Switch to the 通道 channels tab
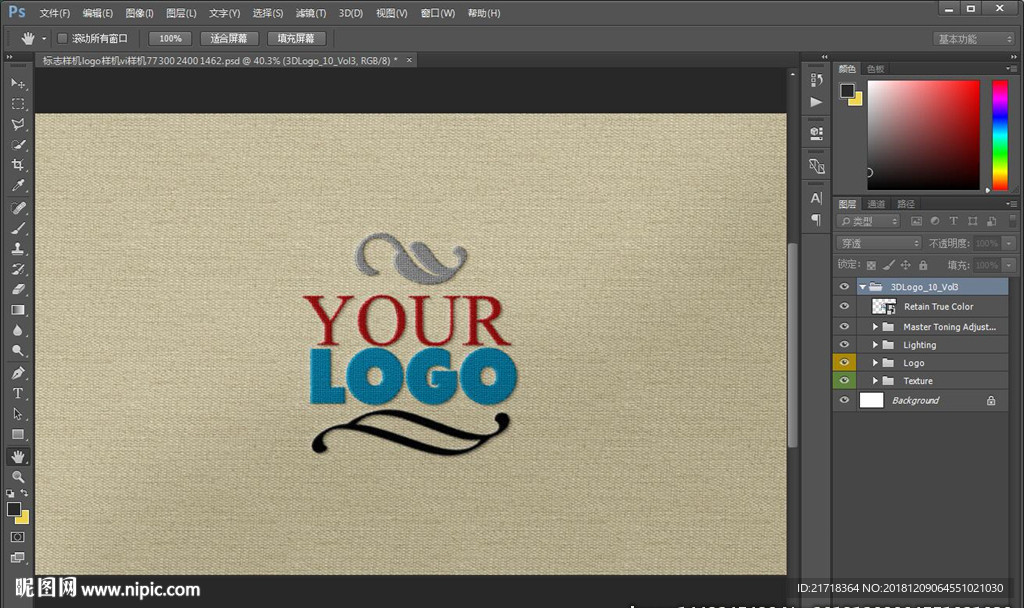 [x=876, y=204]
